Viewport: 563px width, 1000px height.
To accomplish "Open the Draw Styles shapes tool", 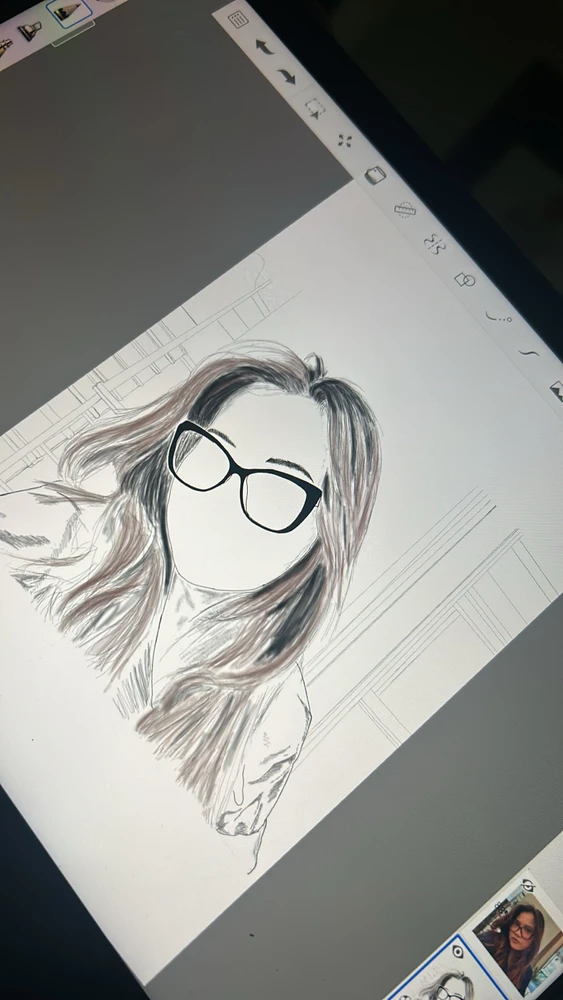I will pyautogui.click(x=465, y=279).
